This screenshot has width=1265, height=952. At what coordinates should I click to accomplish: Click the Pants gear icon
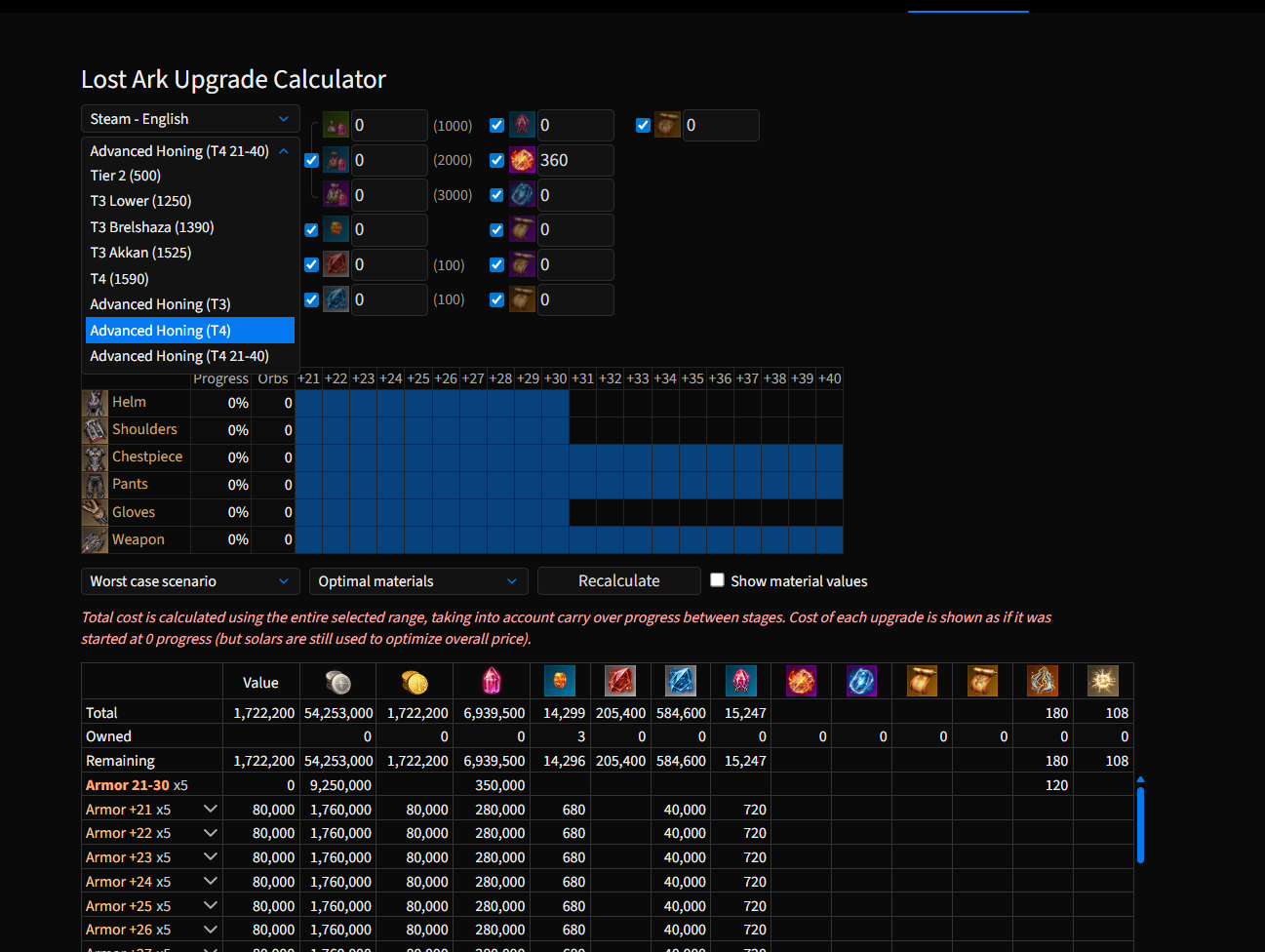[95, 485]
